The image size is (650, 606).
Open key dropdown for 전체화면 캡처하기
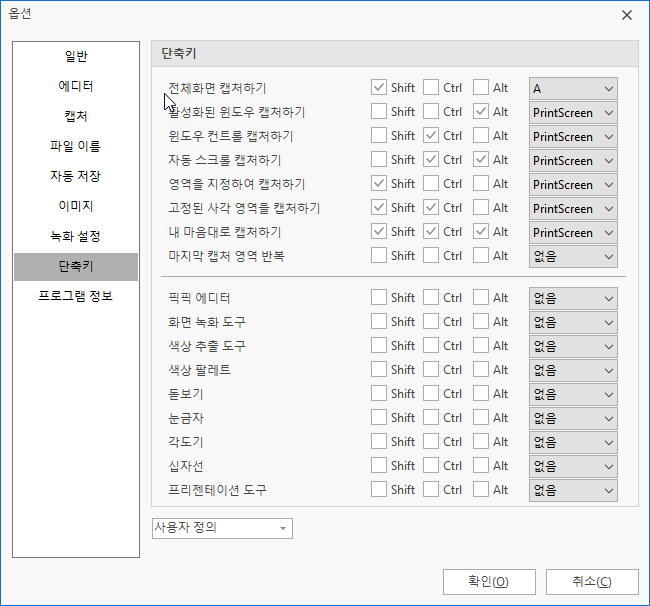pyautogui.click(x=573, y=89)
